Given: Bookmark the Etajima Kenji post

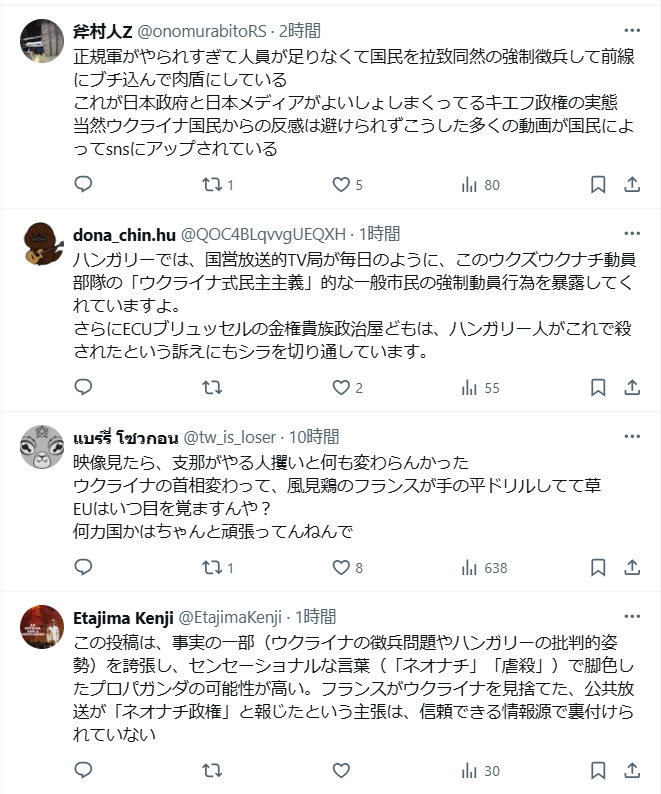Looking at the screenshot, I should [597, 770].
